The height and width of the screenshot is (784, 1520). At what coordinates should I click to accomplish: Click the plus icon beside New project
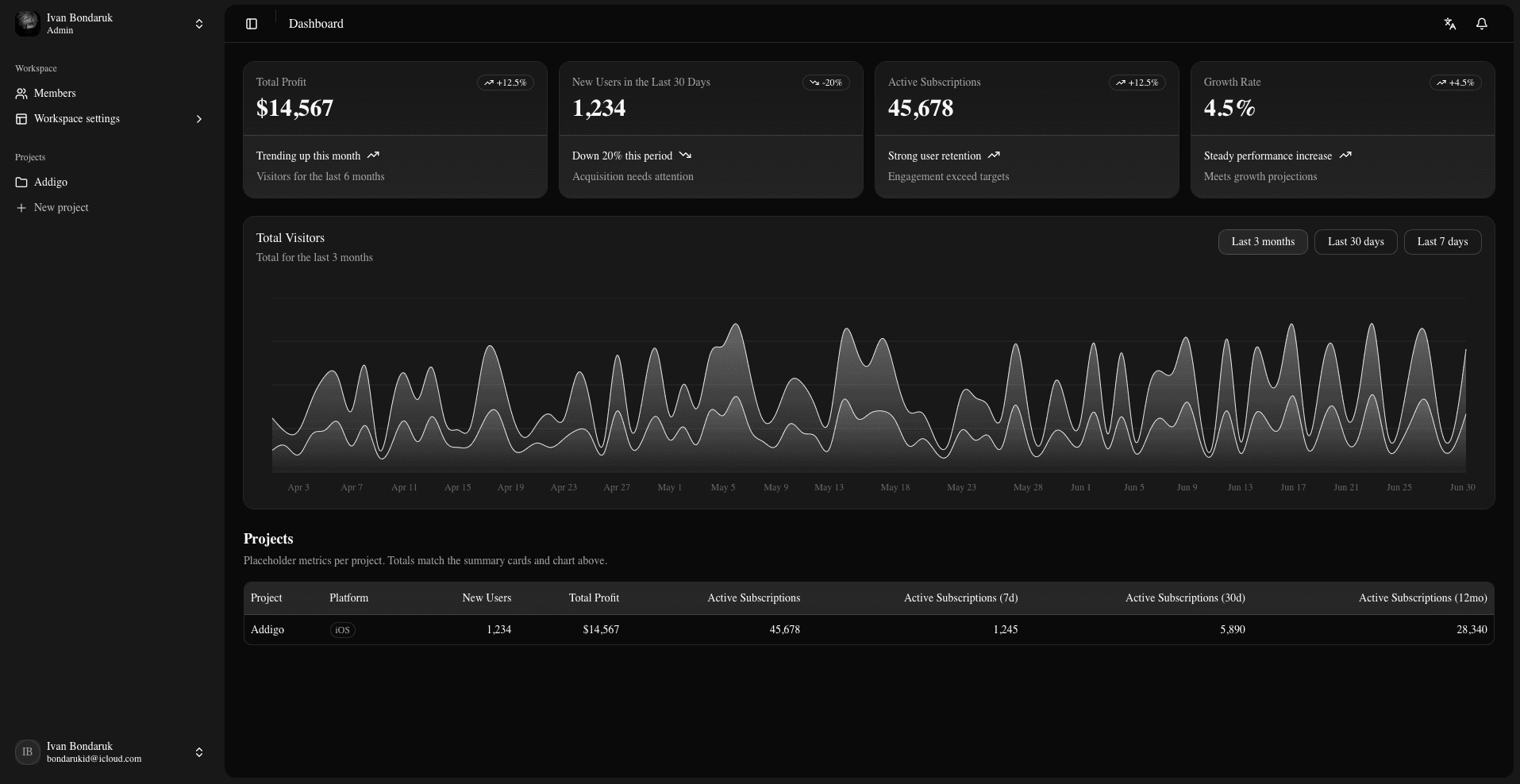[21, 208]
